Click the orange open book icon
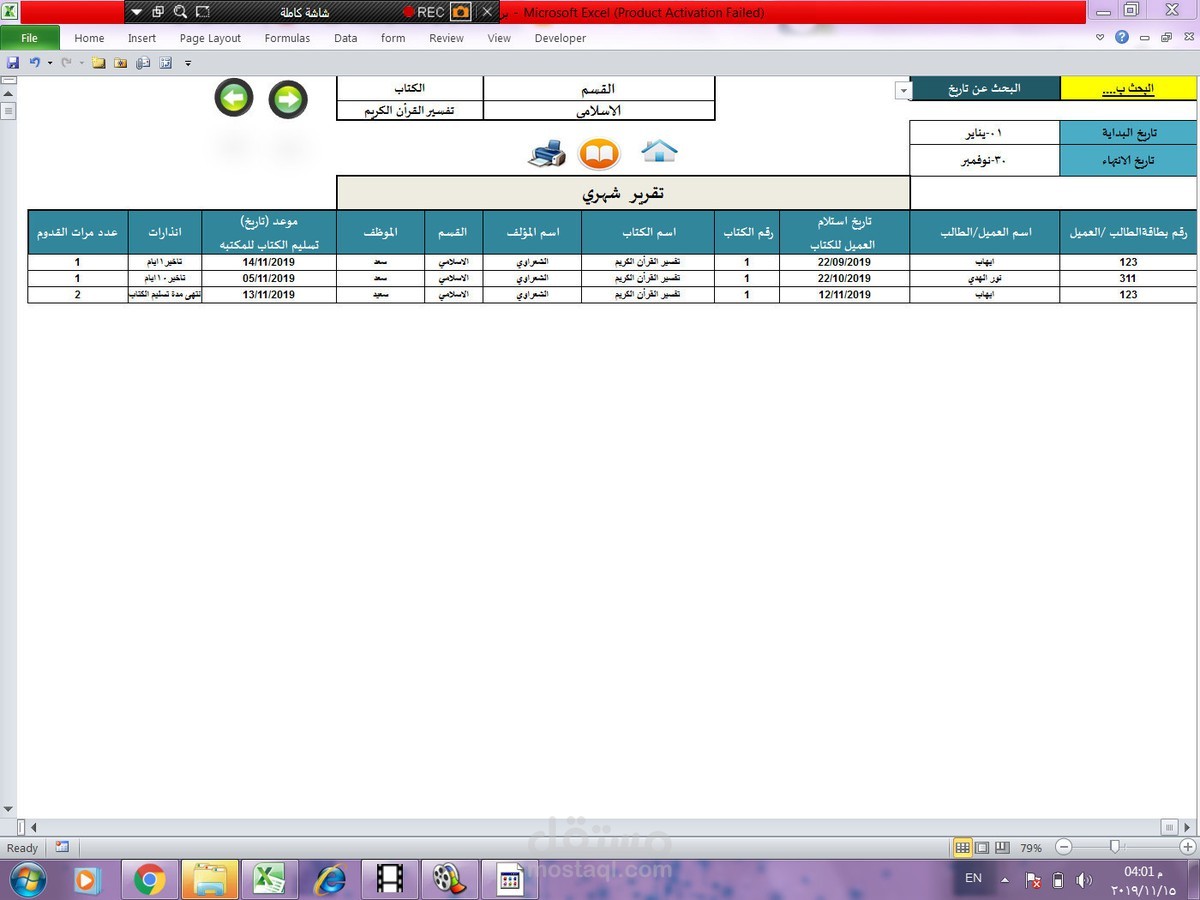 pos(600,153)
